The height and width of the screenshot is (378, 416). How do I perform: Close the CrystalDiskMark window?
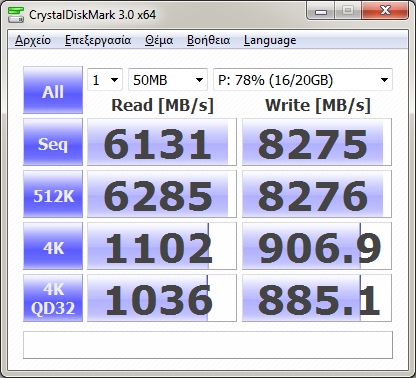click(385, 11)
